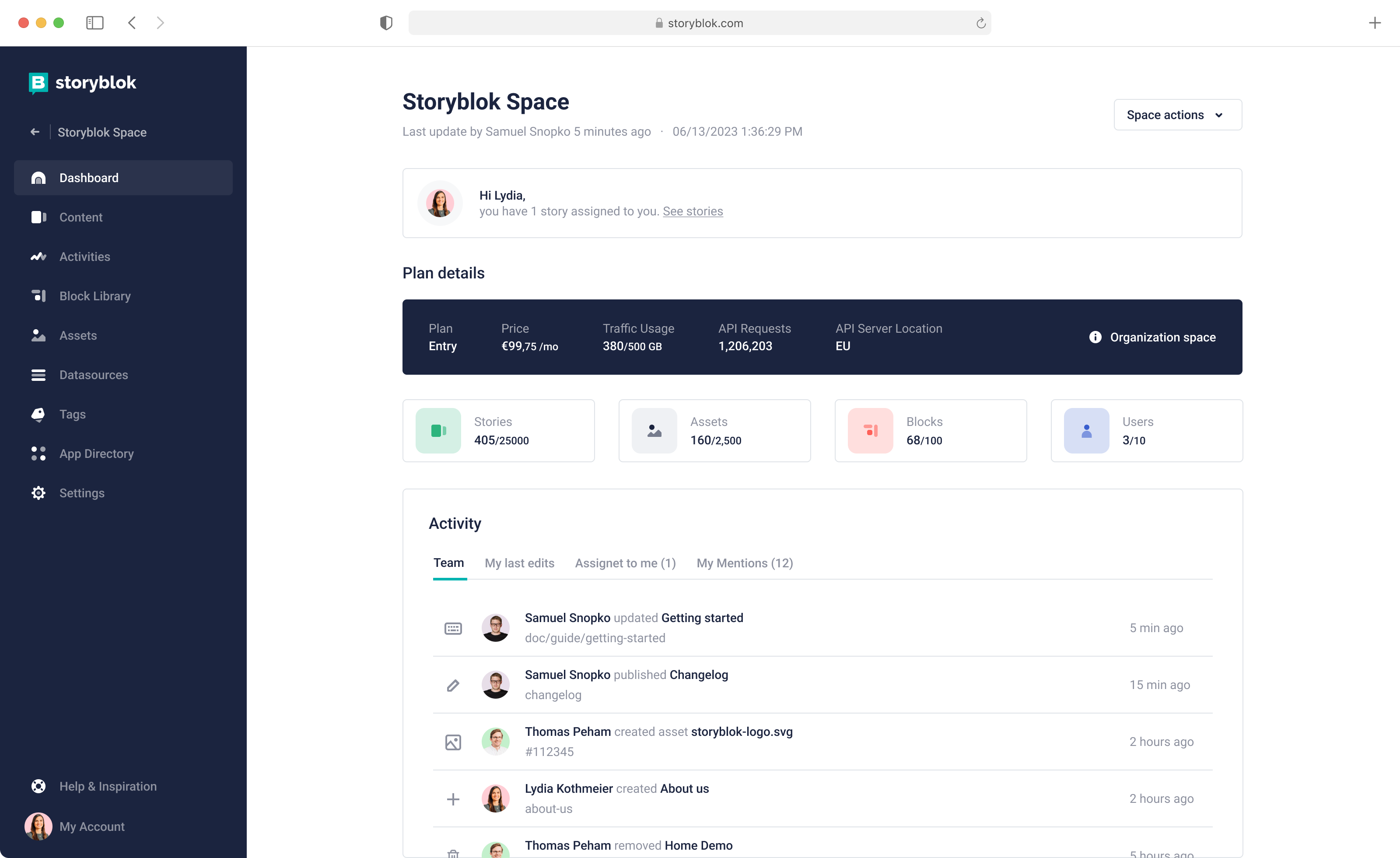Switch to the My last edits tab

[x=519, y=563]
